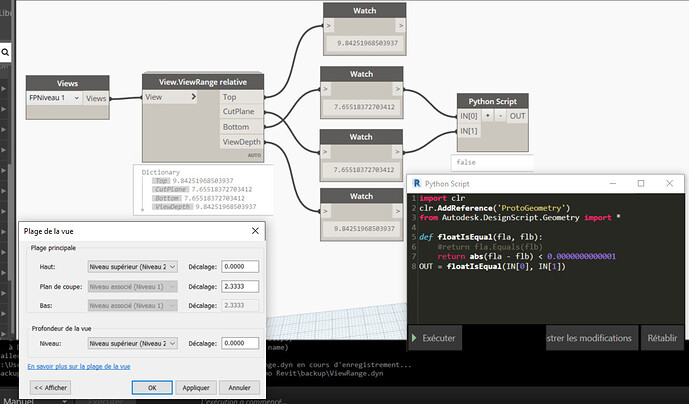Click the Dictionary preview header text

[160, 172]
